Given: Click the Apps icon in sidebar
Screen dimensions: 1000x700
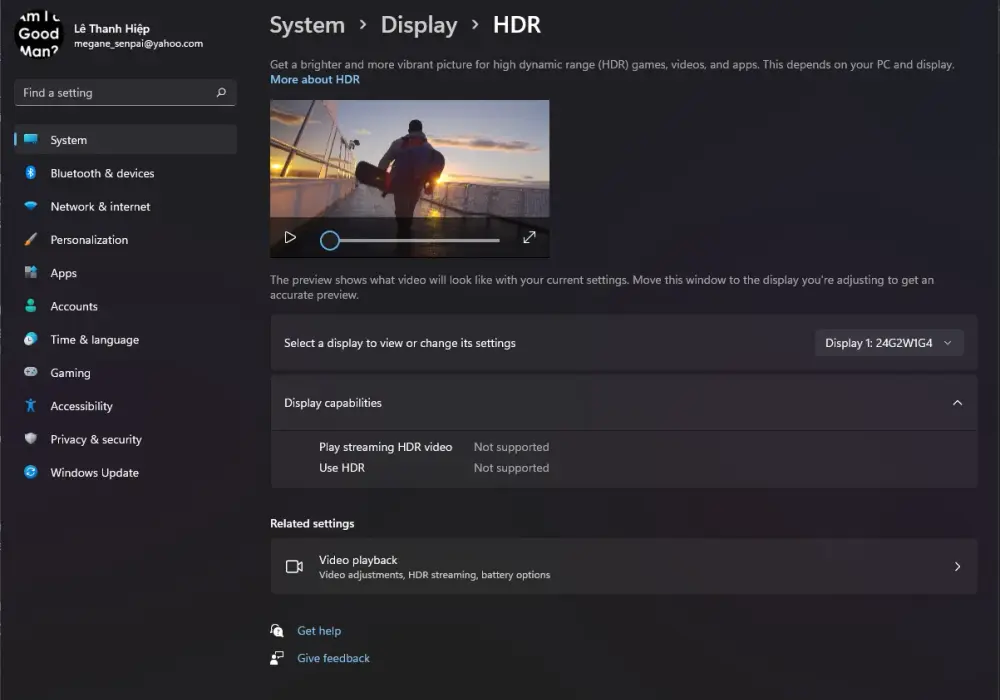Looking at the screenshot, I should tap(31, 272).
